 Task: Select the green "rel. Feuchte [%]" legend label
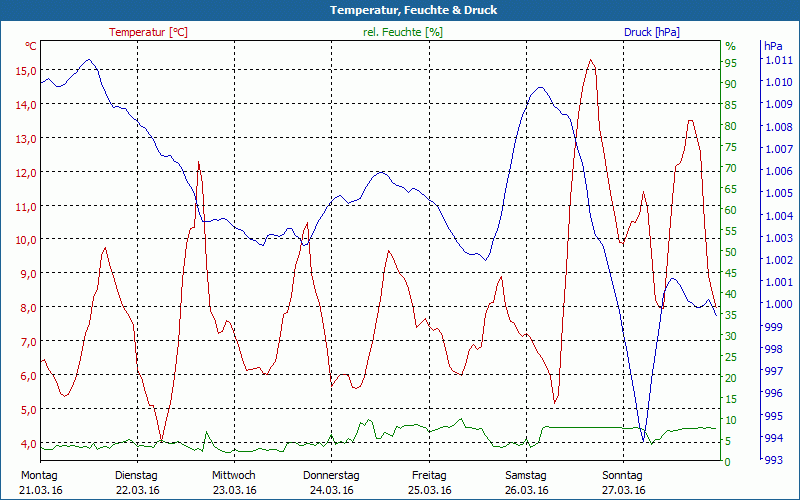tap(402, 32)
